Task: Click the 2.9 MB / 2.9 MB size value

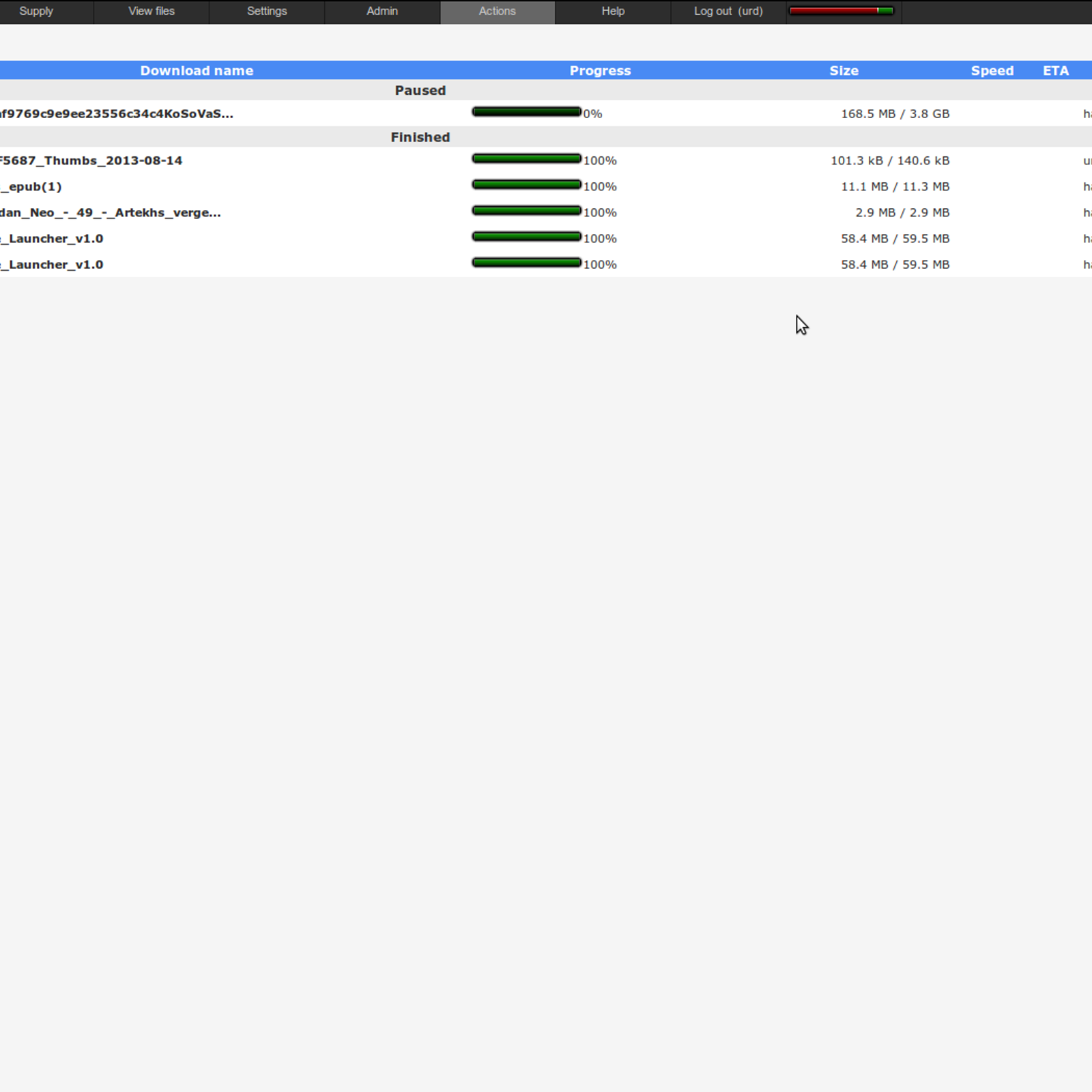Action: tap(902, 213)
